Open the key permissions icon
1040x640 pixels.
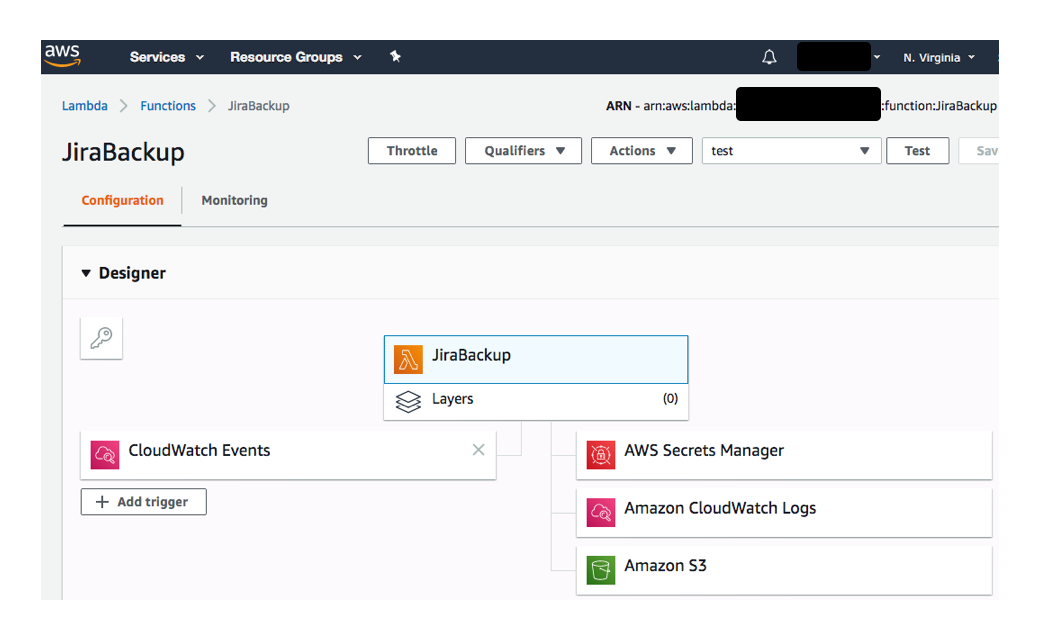tap(101, 338)
